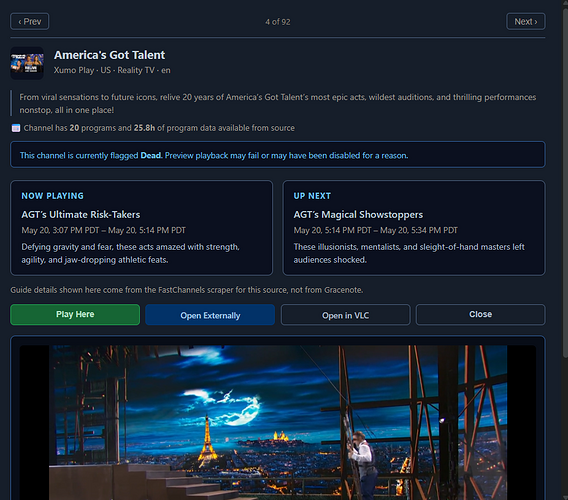568x500 pixels.
Task: Start preview with Play Here button
Action: point(75,314)
